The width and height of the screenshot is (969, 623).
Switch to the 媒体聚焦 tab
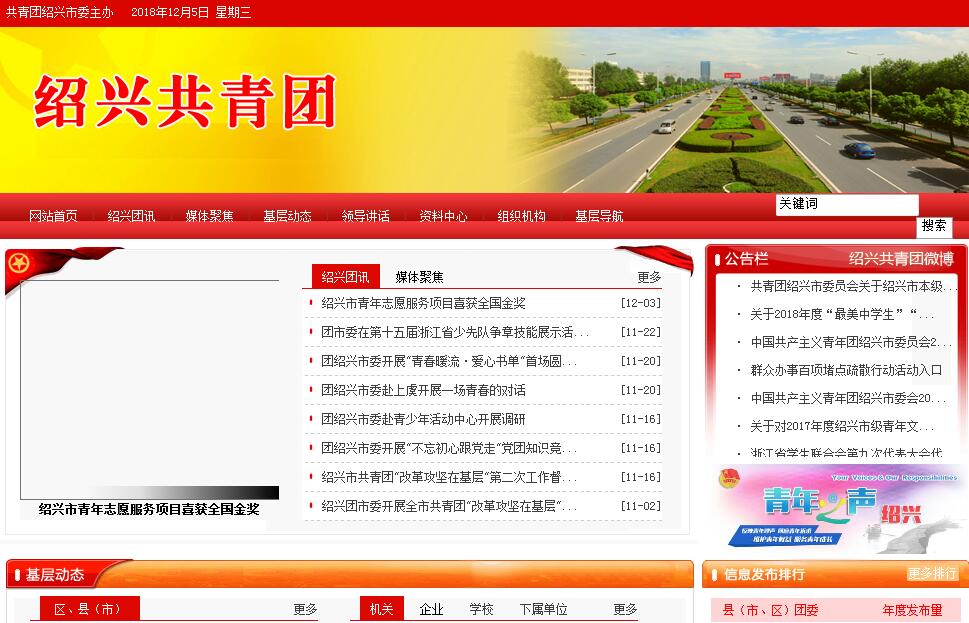[419, 277]
